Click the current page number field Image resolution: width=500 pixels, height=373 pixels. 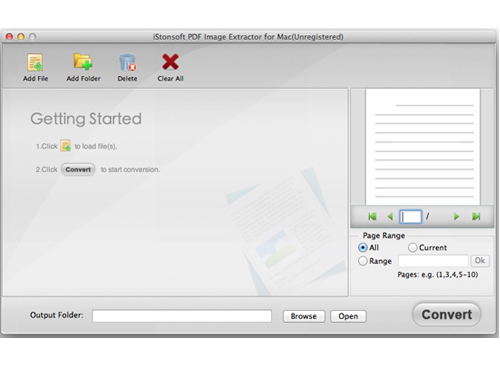click(411, 217)
